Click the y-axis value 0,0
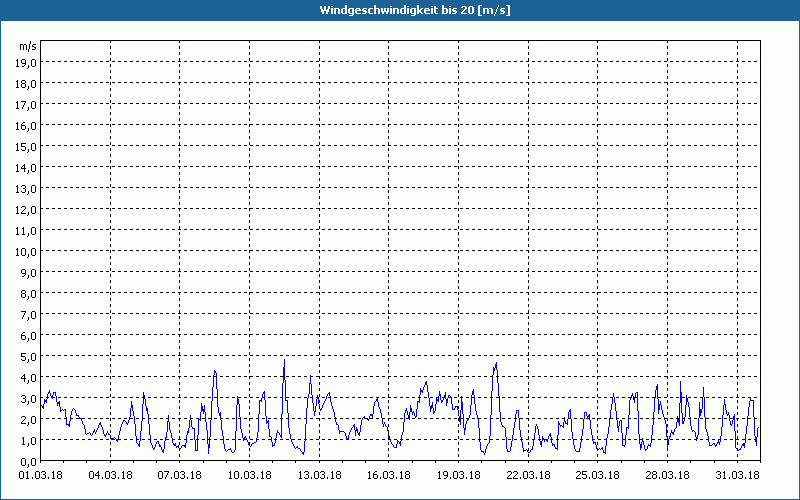The width and height of the screenshot is (800, 500). pos(28,462)
